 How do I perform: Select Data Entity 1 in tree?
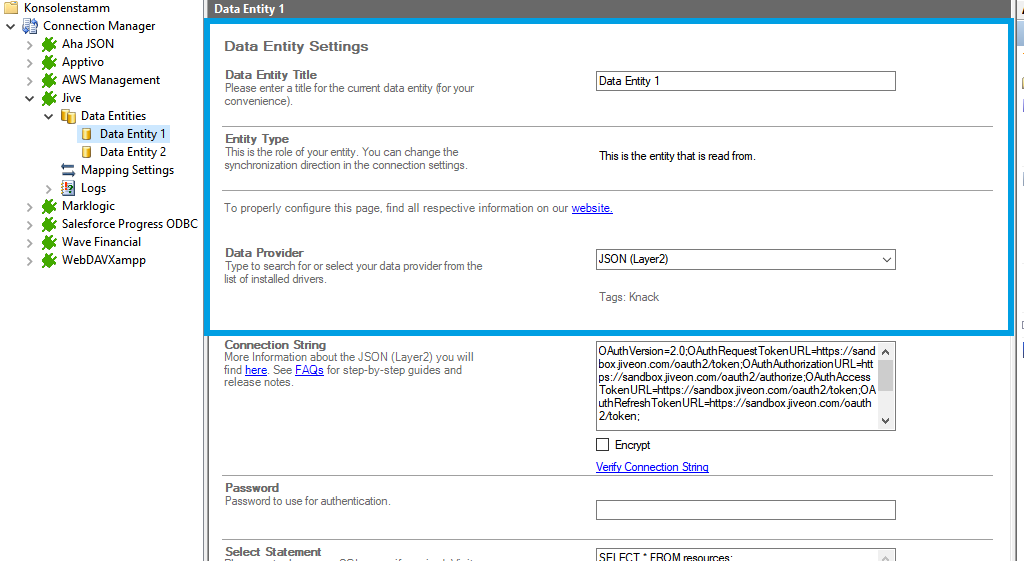coord(132,134)
